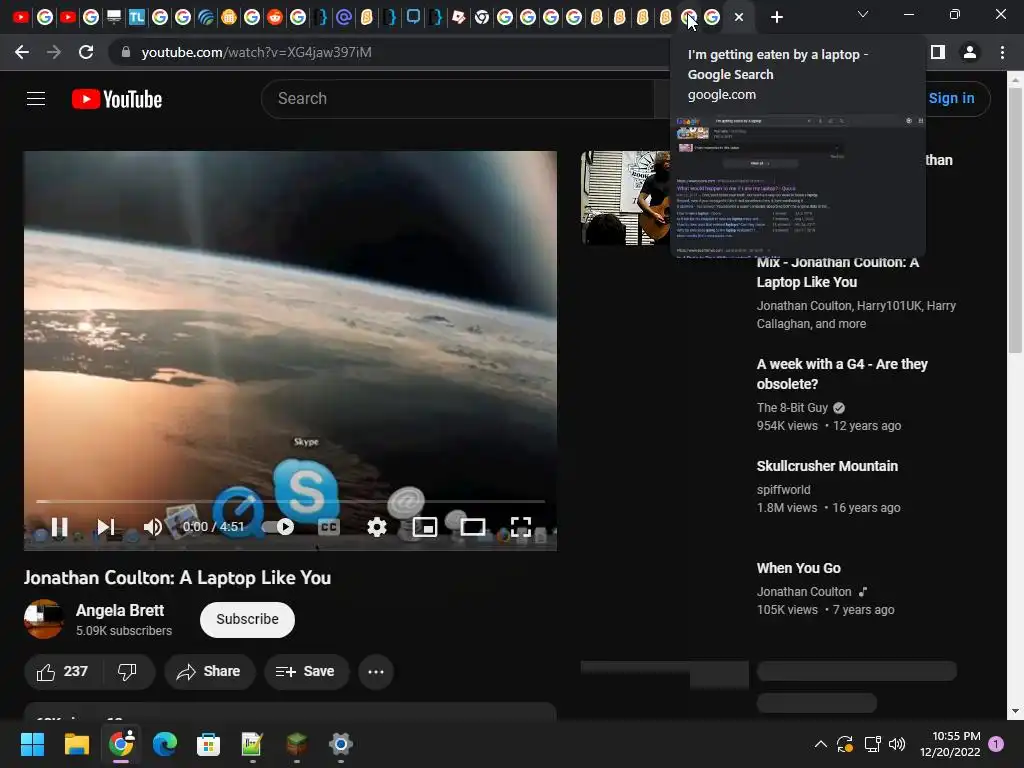Open Angela Brett's channel avatar

(x=44, y=618)
